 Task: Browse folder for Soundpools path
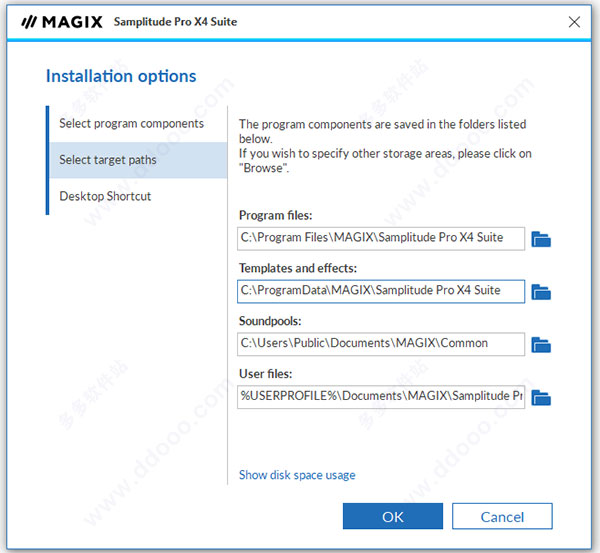[541, 345]
